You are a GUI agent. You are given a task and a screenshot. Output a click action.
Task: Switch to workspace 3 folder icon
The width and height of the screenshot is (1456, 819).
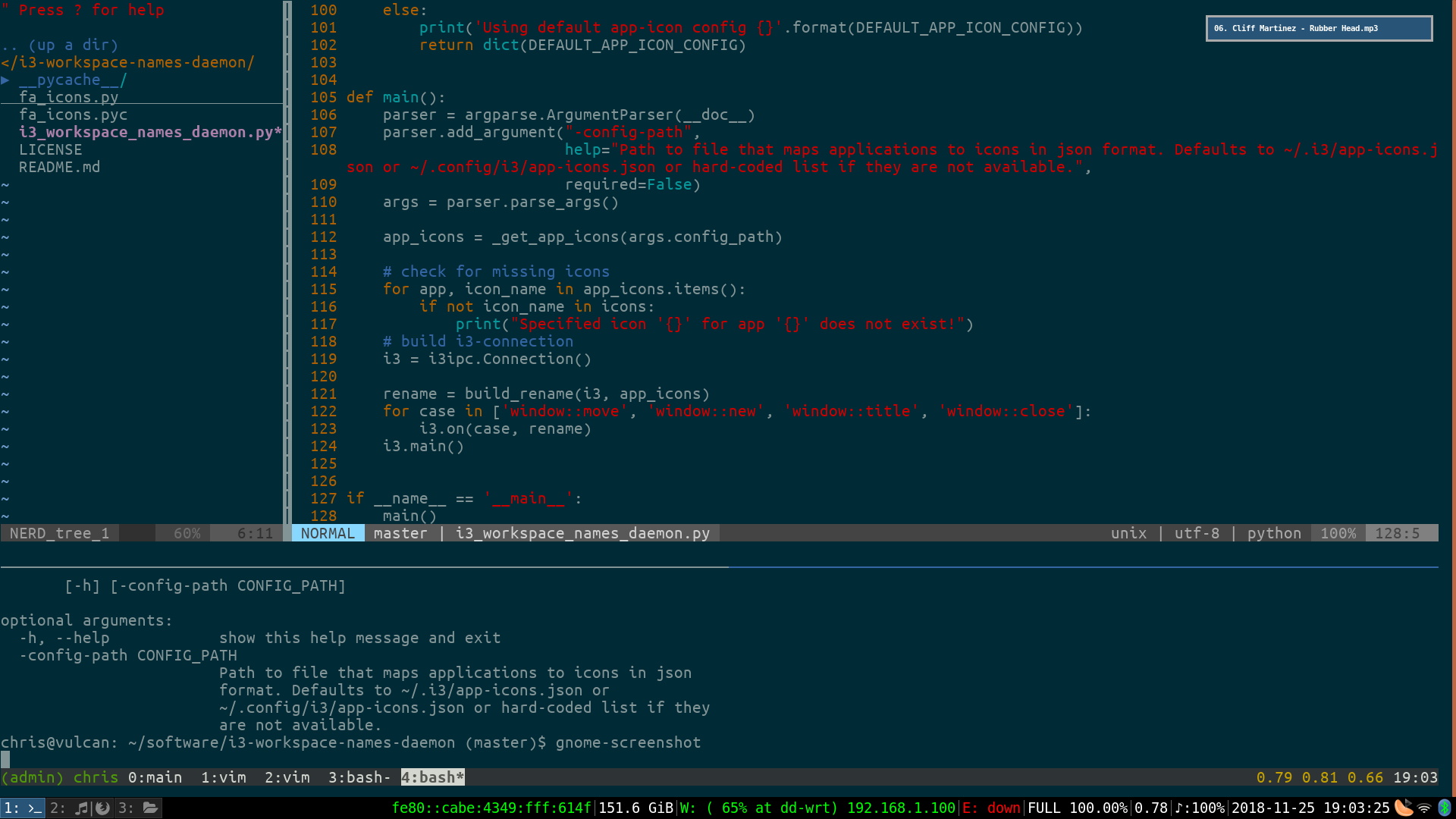[x=139, y=808]
